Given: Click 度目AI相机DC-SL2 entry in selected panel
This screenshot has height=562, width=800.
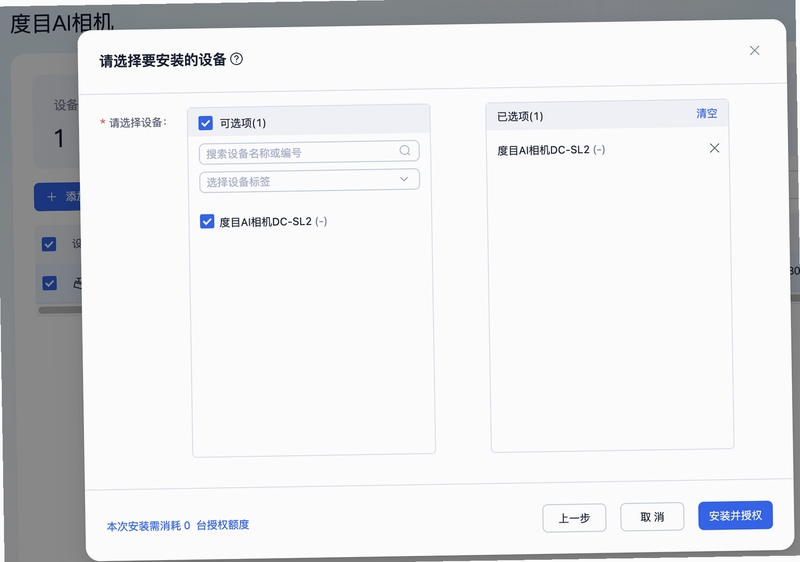Looking at the screenshot, I should tap(551, 150).
